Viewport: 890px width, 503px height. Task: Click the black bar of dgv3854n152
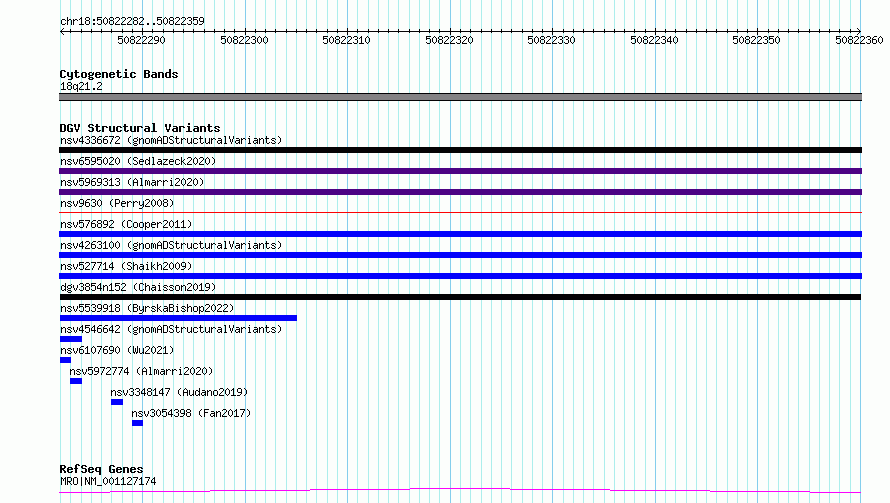tap(460, 297)
